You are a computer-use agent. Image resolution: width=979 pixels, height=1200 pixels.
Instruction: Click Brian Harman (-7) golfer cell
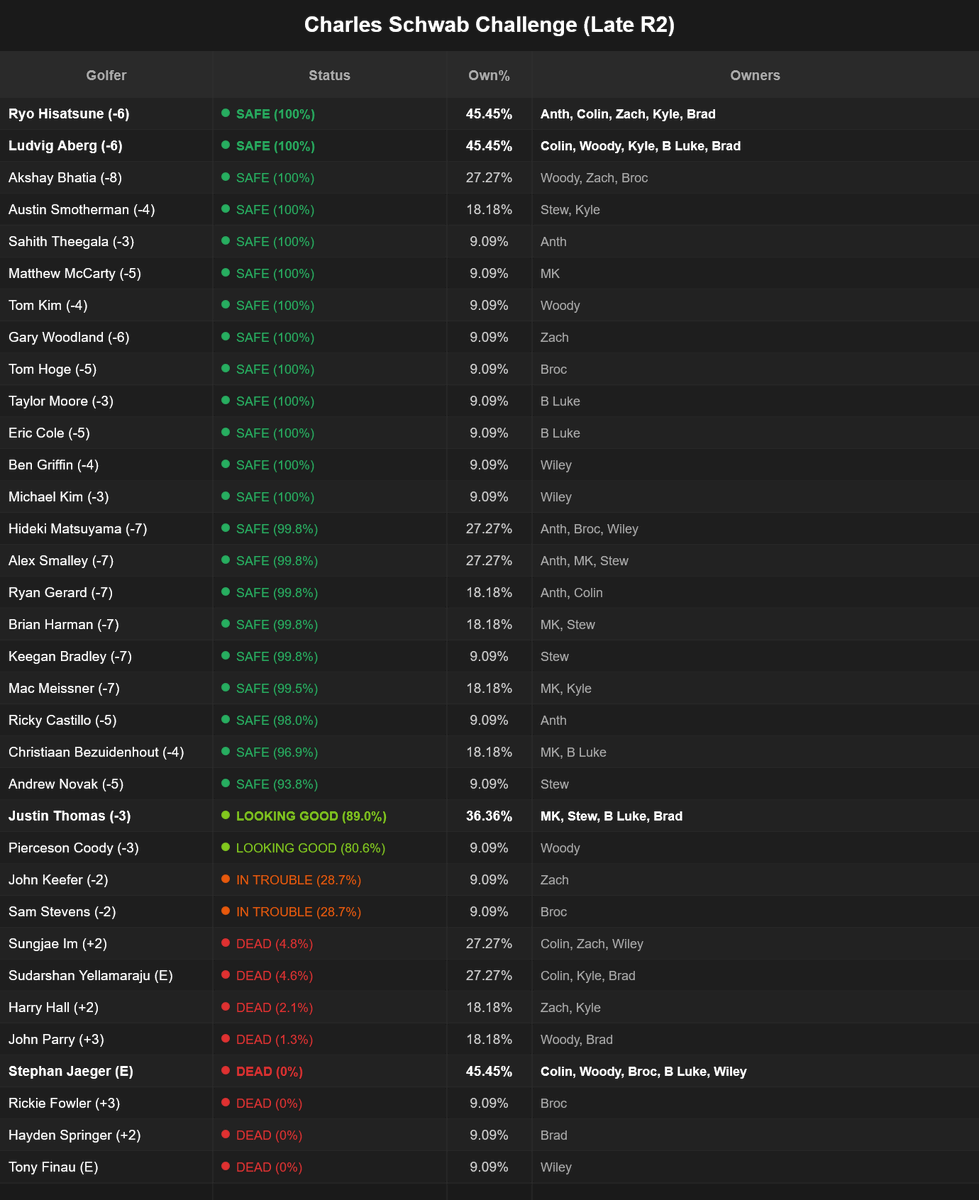pos(106,625)
